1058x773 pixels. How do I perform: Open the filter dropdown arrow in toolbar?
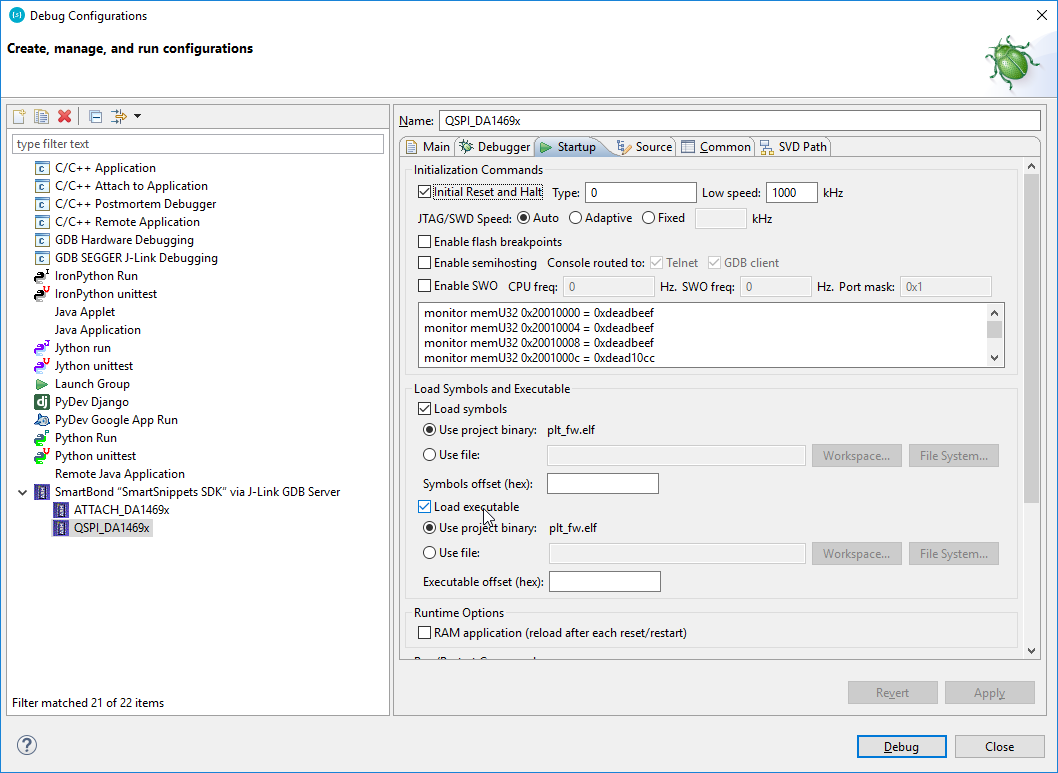(x=137, y=116)
